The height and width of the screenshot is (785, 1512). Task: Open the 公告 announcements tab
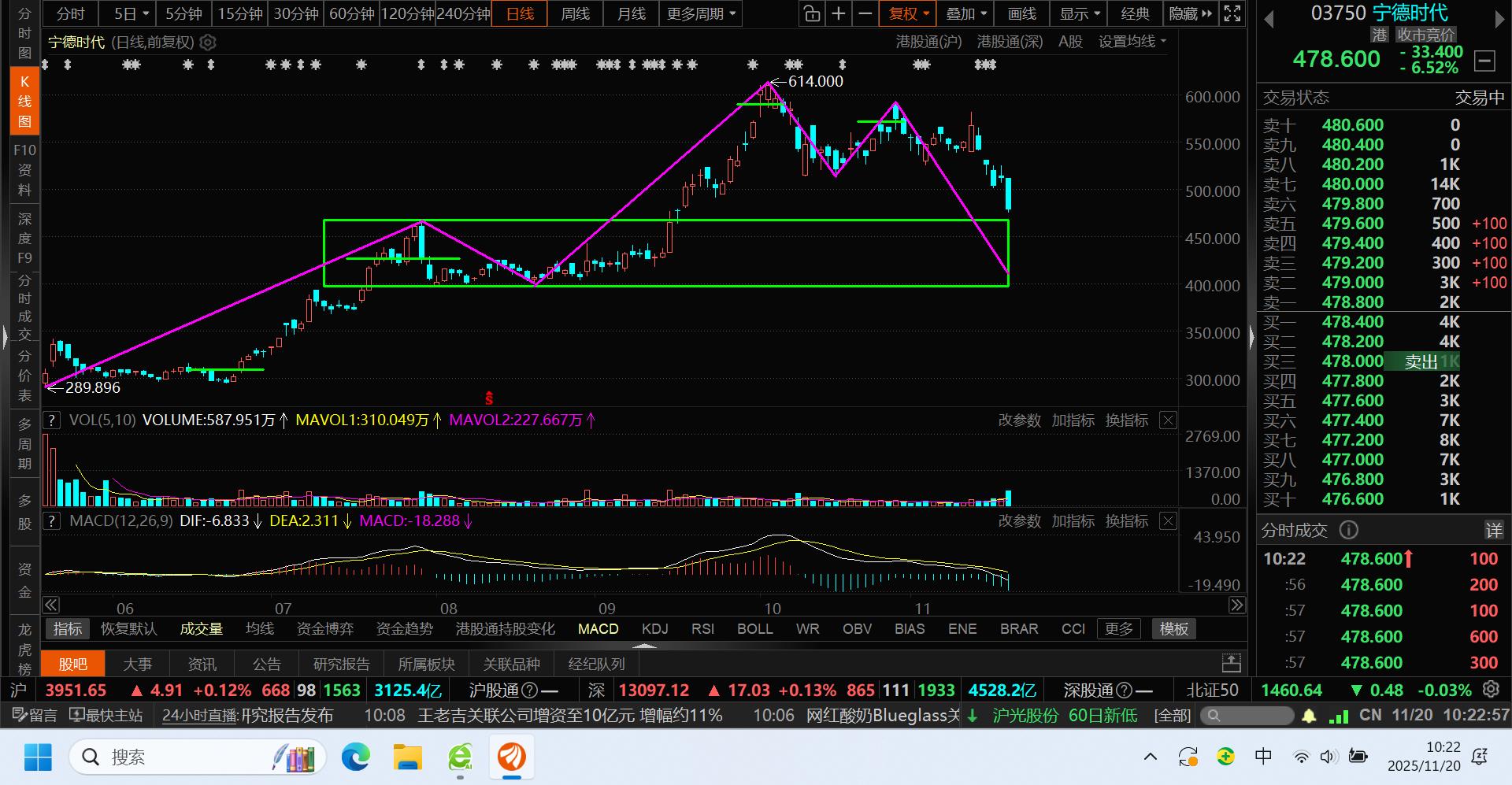[266, 664]
